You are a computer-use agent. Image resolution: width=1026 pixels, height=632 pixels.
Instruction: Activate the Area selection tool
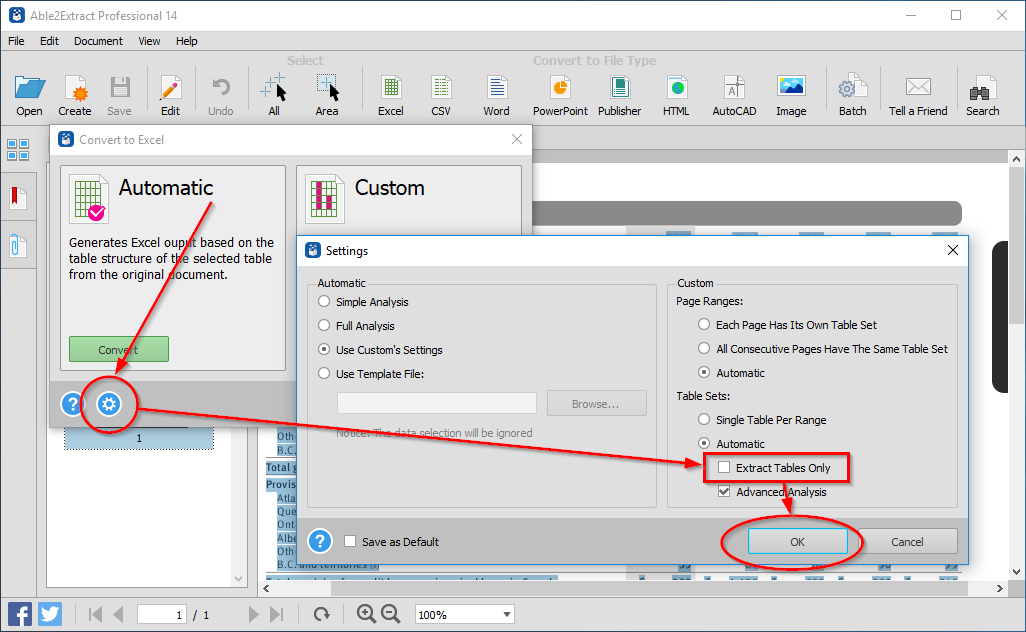(x=326, y=92)
